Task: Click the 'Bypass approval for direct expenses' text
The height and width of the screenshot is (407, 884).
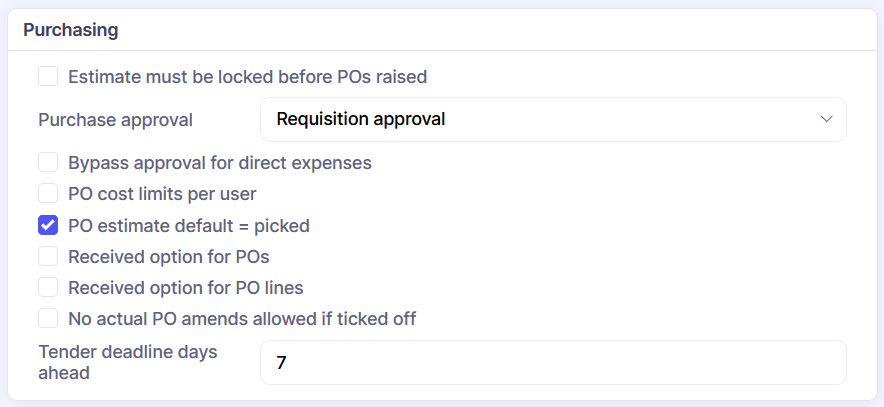Action: pos(220,162)
